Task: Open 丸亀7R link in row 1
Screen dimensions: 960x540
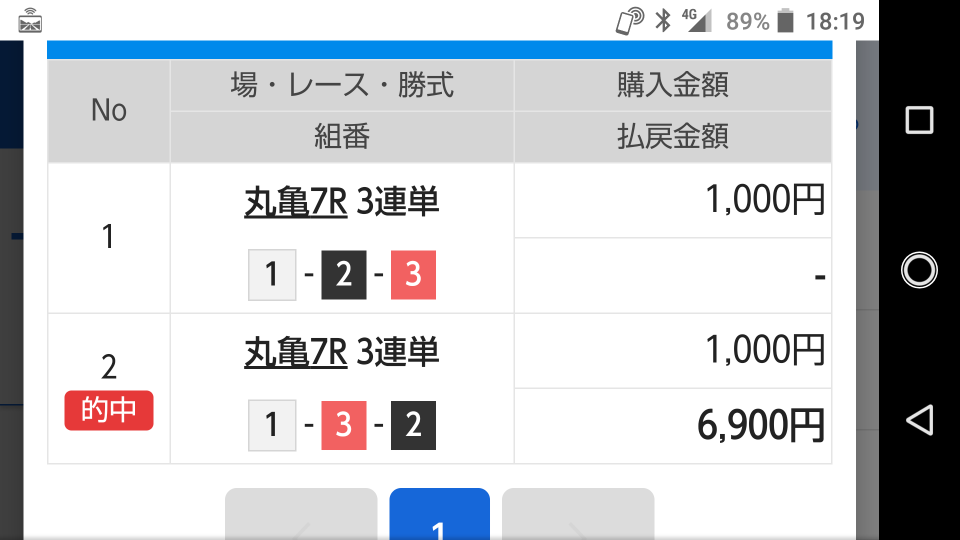Action: (x=296, y=202)
